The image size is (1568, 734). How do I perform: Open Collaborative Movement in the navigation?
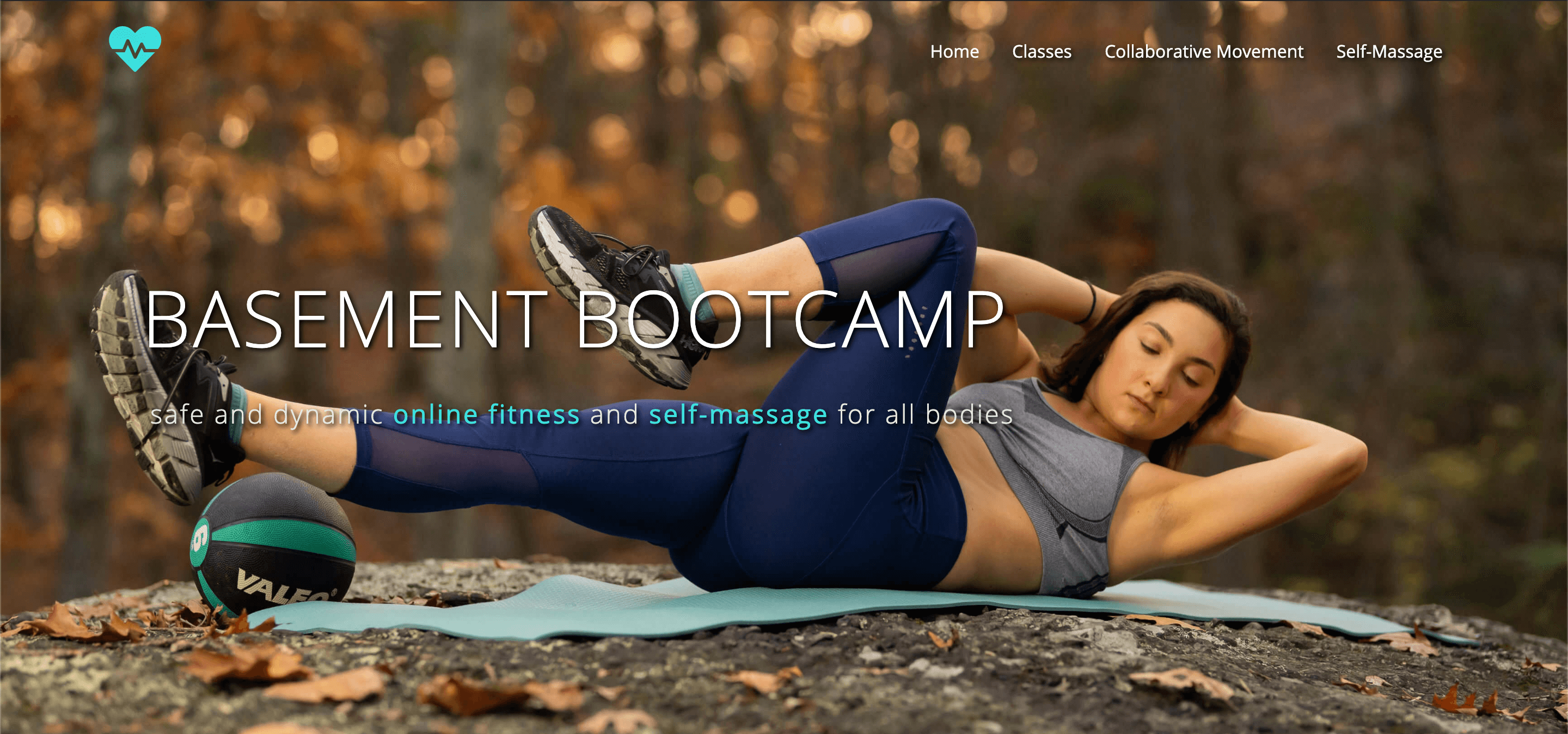(1203, 52)
